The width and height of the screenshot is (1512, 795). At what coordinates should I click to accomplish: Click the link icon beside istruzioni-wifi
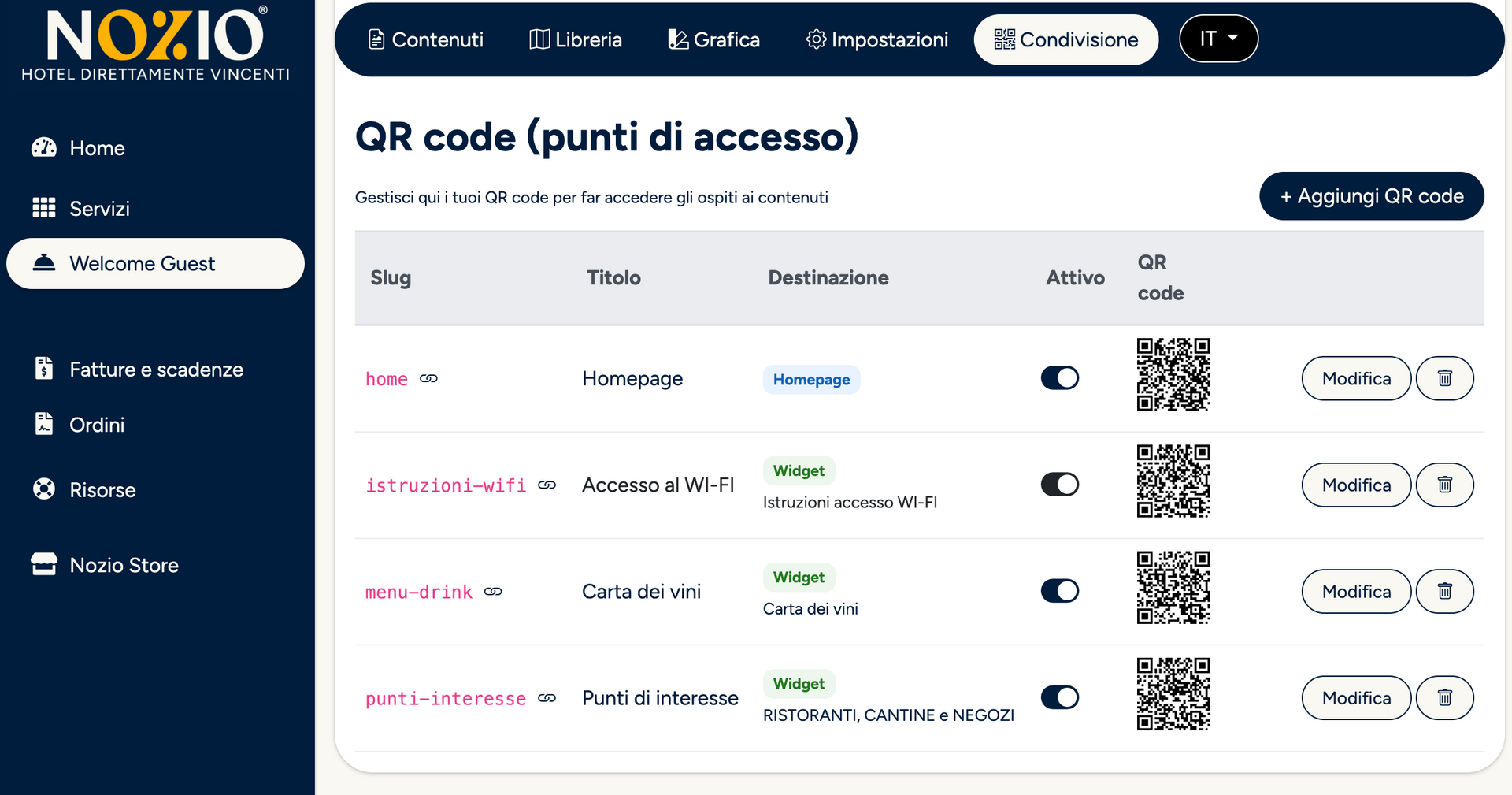point(547,485)
